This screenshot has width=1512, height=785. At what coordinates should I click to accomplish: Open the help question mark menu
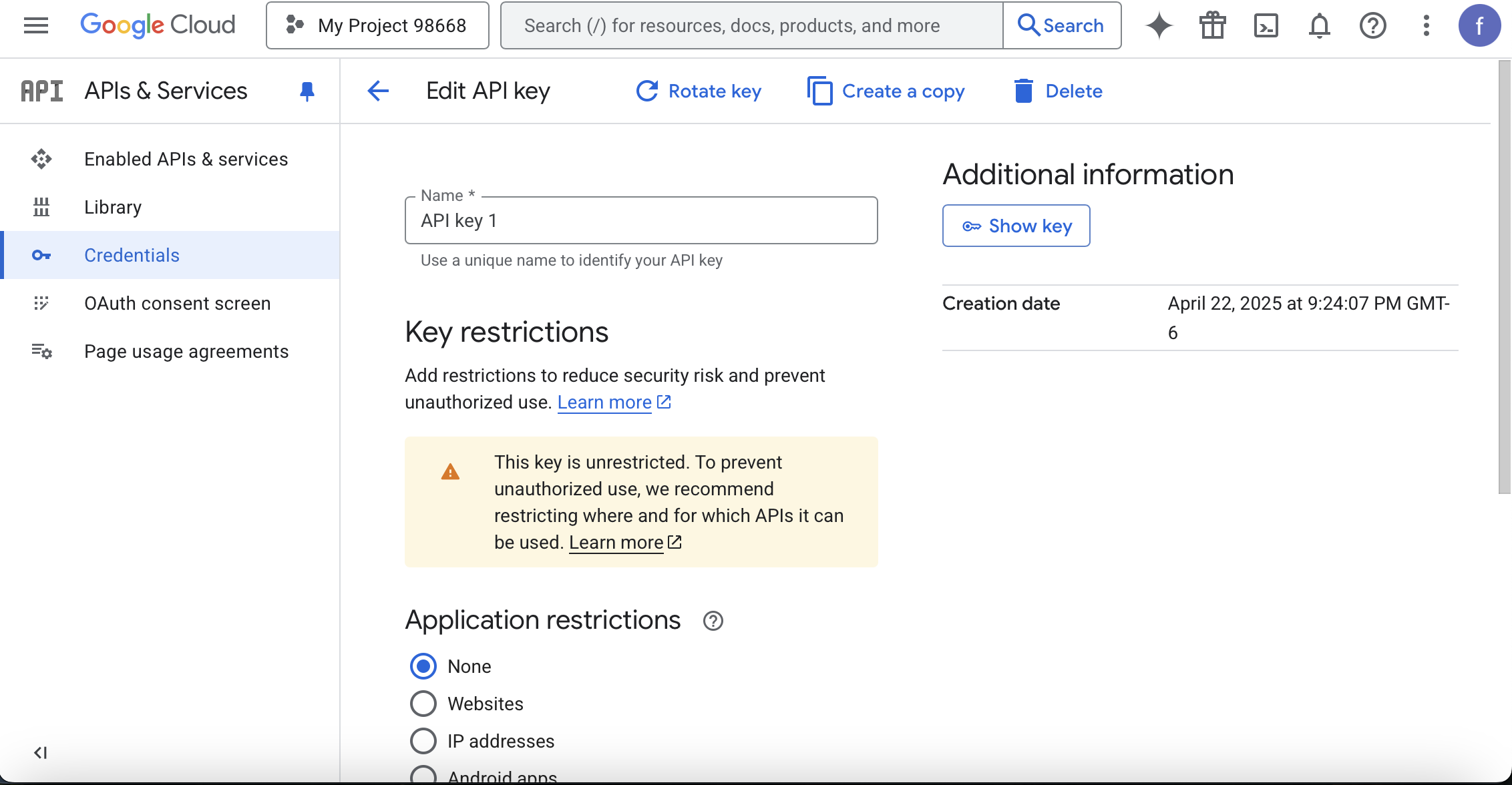click(1372, 25)
